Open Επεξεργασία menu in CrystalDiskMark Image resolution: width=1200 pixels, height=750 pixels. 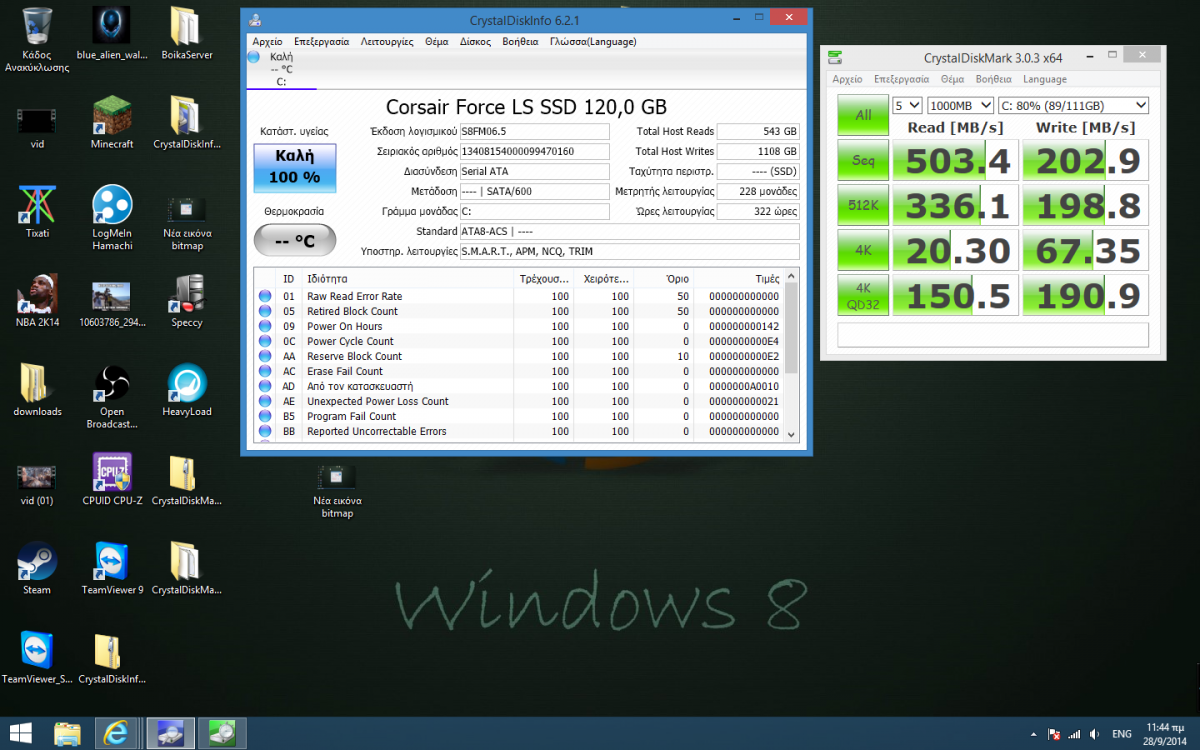[901, 79]
